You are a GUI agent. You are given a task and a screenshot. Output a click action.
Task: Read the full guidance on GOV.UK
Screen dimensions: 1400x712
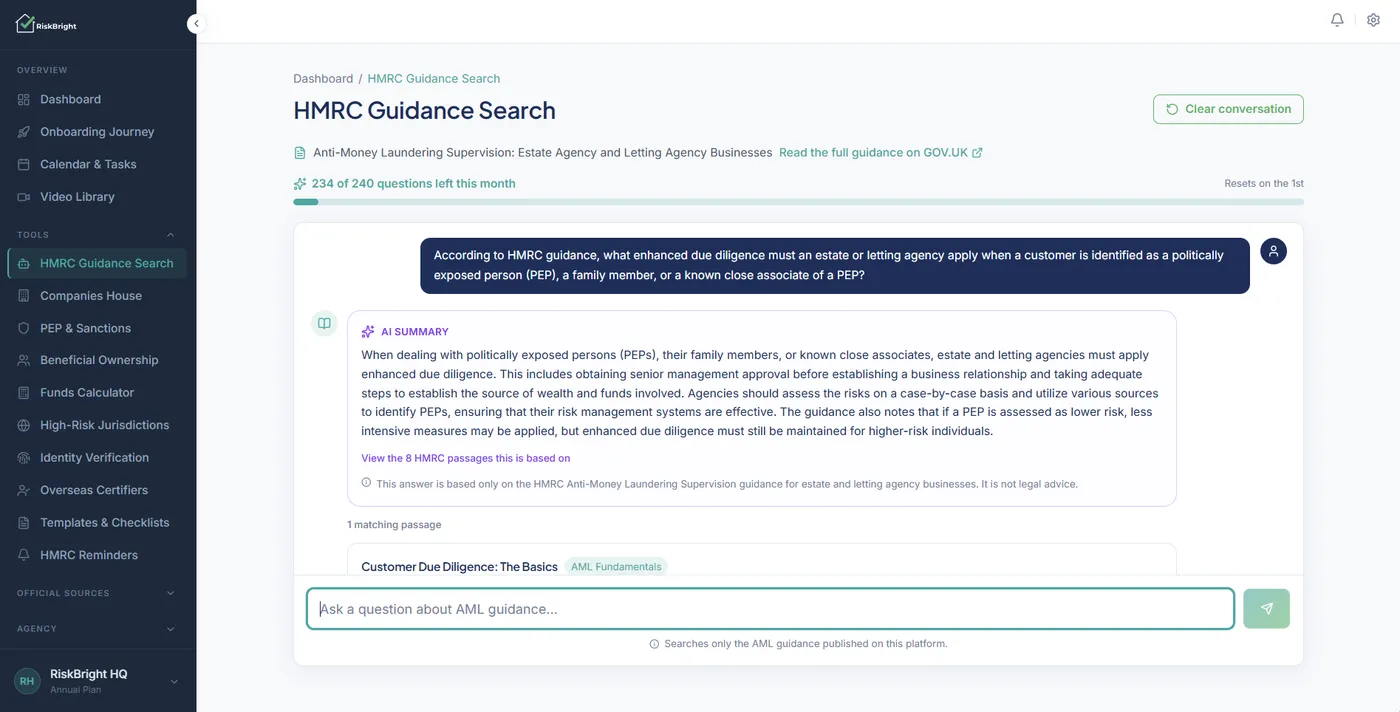pyautogui.click(x=881, y=153)
